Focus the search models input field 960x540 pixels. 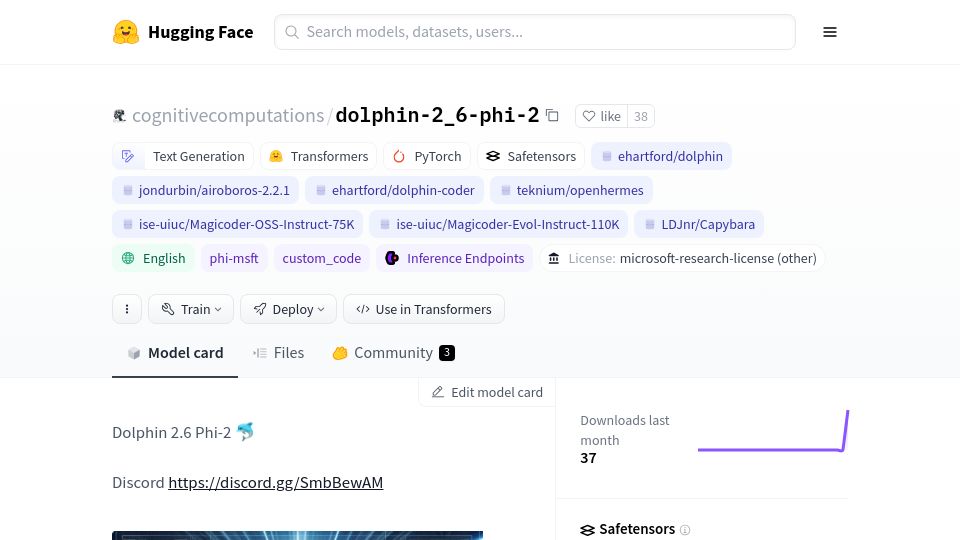coord(534,32)
